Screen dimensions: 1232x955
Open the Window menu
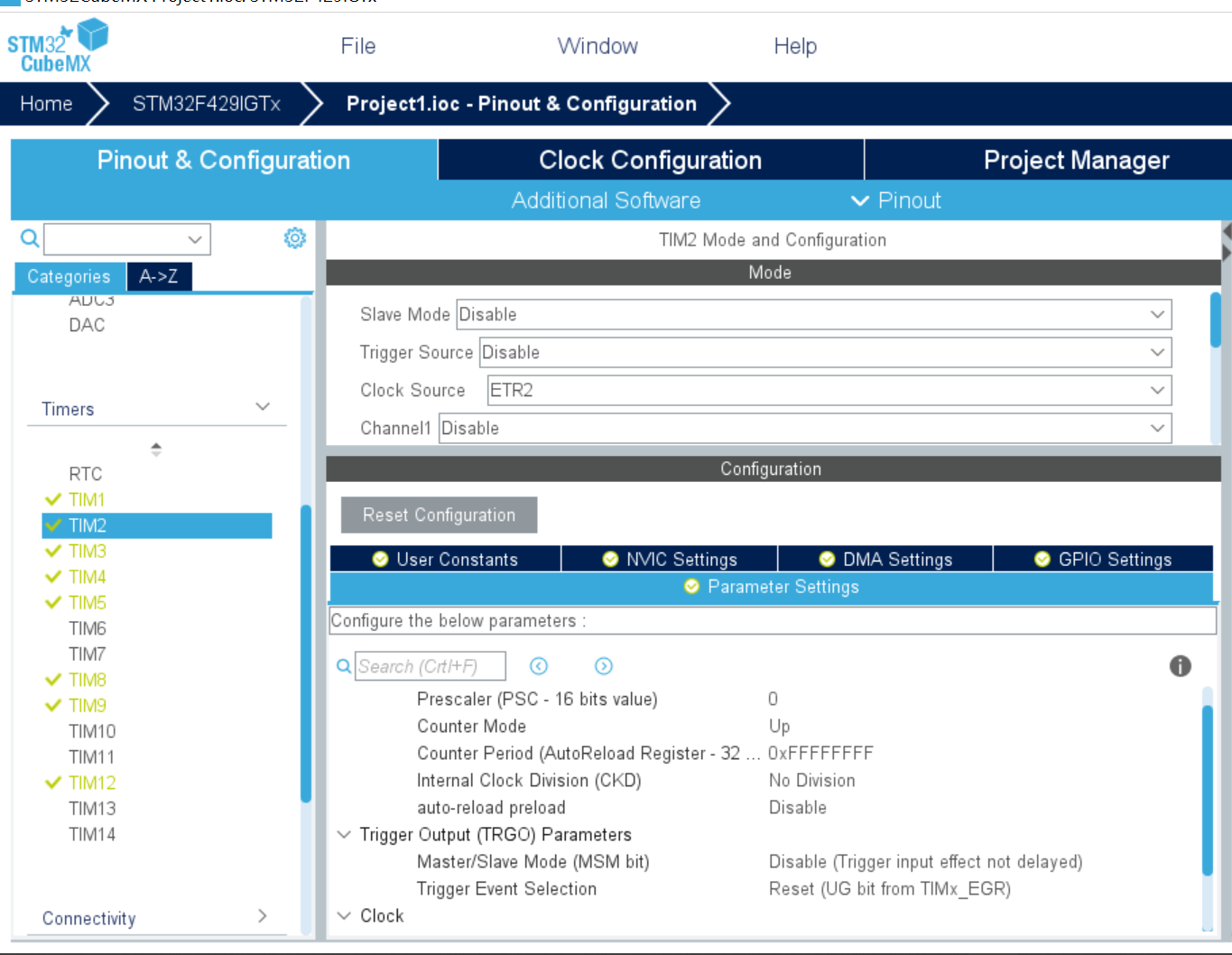click(597, 46)
